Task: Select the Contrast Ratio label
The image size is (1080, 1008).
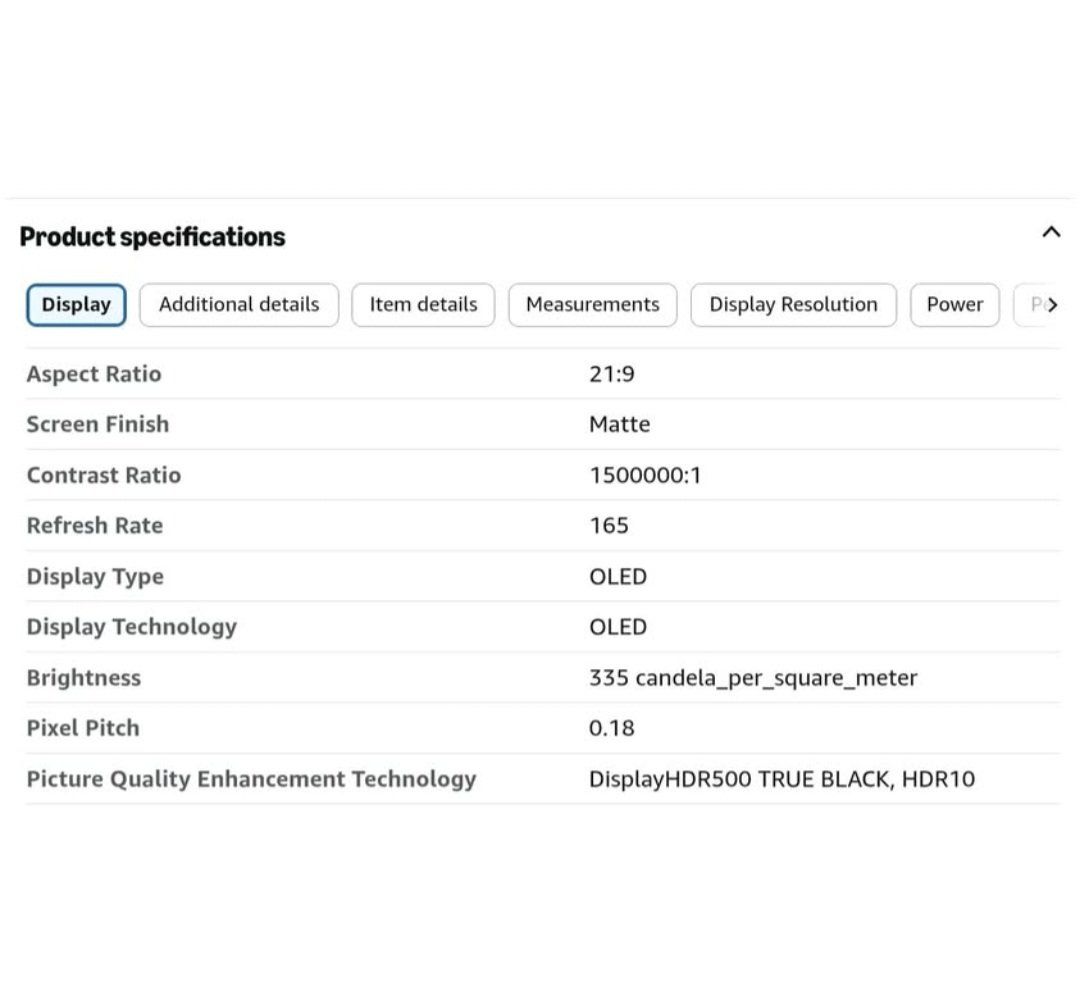Action: coord(104,475)
